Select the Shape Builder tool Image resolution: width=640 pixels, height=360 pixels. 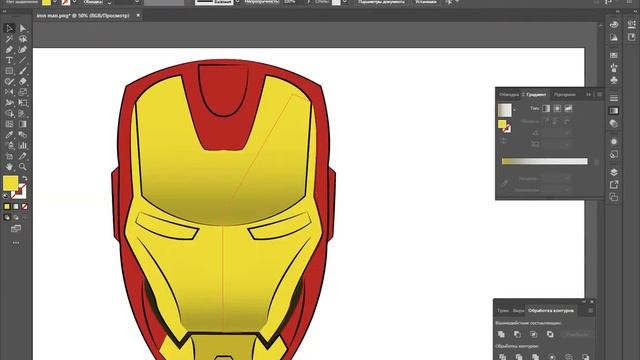click(x=9, y=113)
